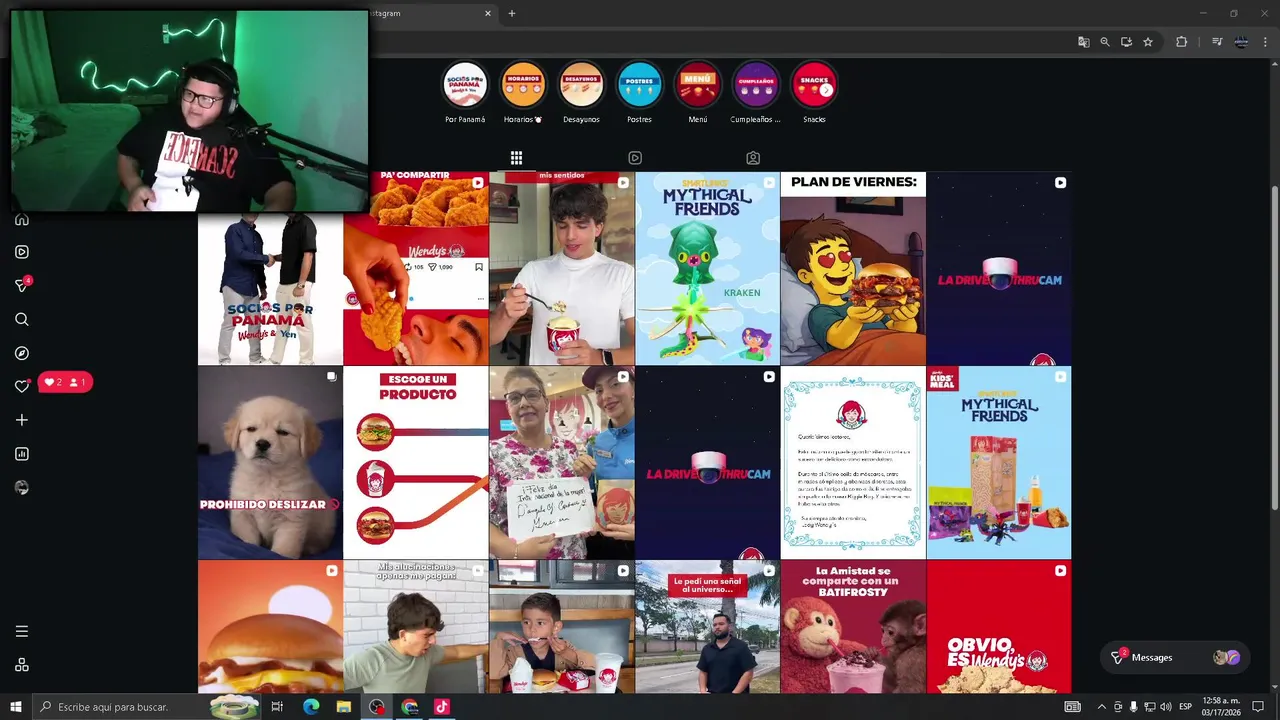Open the Prohibido Deslizar puppy post
This screenshot has height=720, width=1280.
(270, 462)
